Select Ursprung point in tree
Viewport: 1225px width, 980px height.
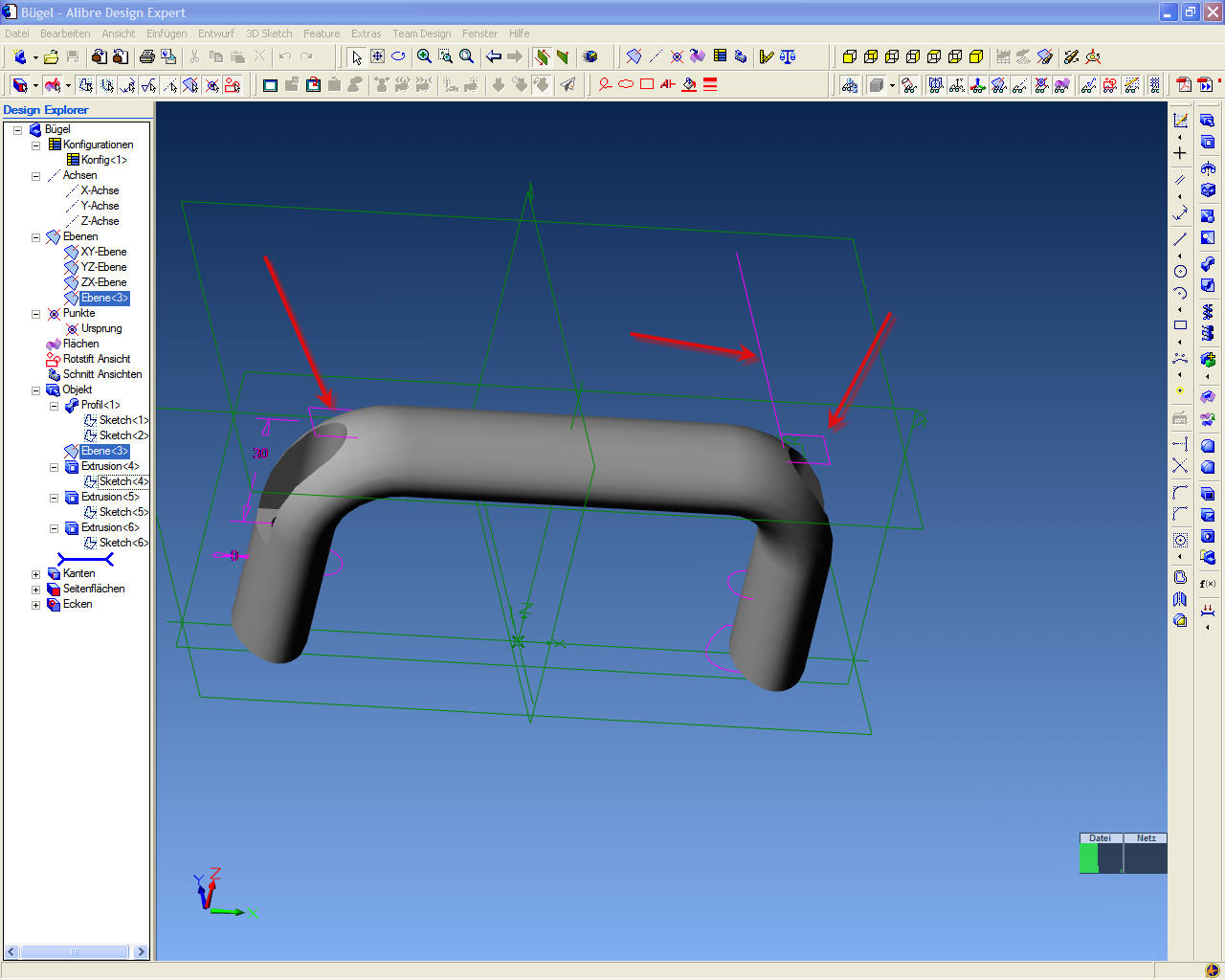101,328
